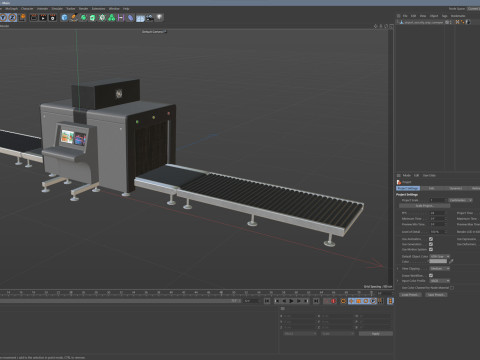This screenshot has width=480, height=360.
Task: Click the green Subdivision Surface generator icon
Action: tap(83, 18)
